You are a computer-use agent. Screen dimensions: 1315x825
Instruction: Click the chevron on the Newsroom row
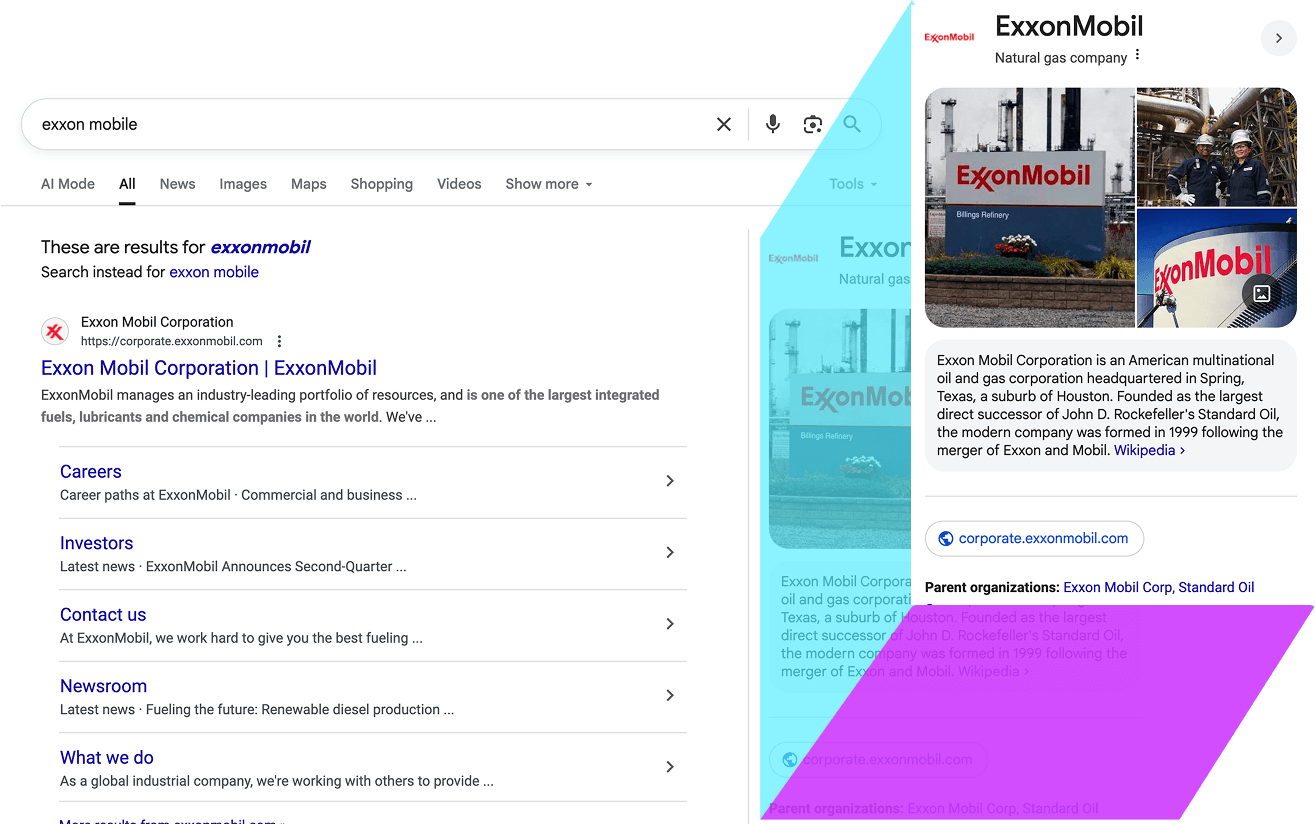[x=670, y=695]
